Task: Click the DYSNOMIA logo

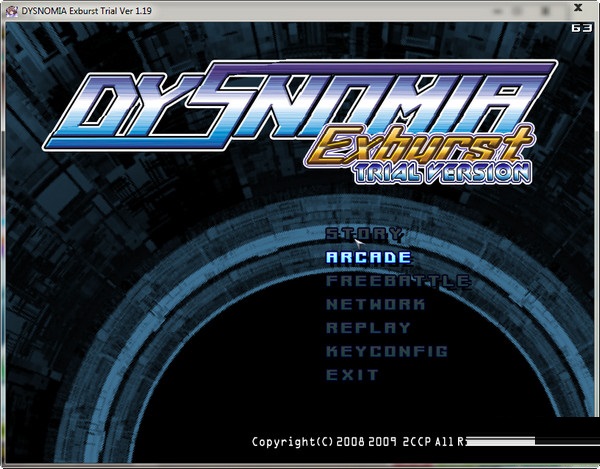Action: pyautogui.click(x=300, y=105)
